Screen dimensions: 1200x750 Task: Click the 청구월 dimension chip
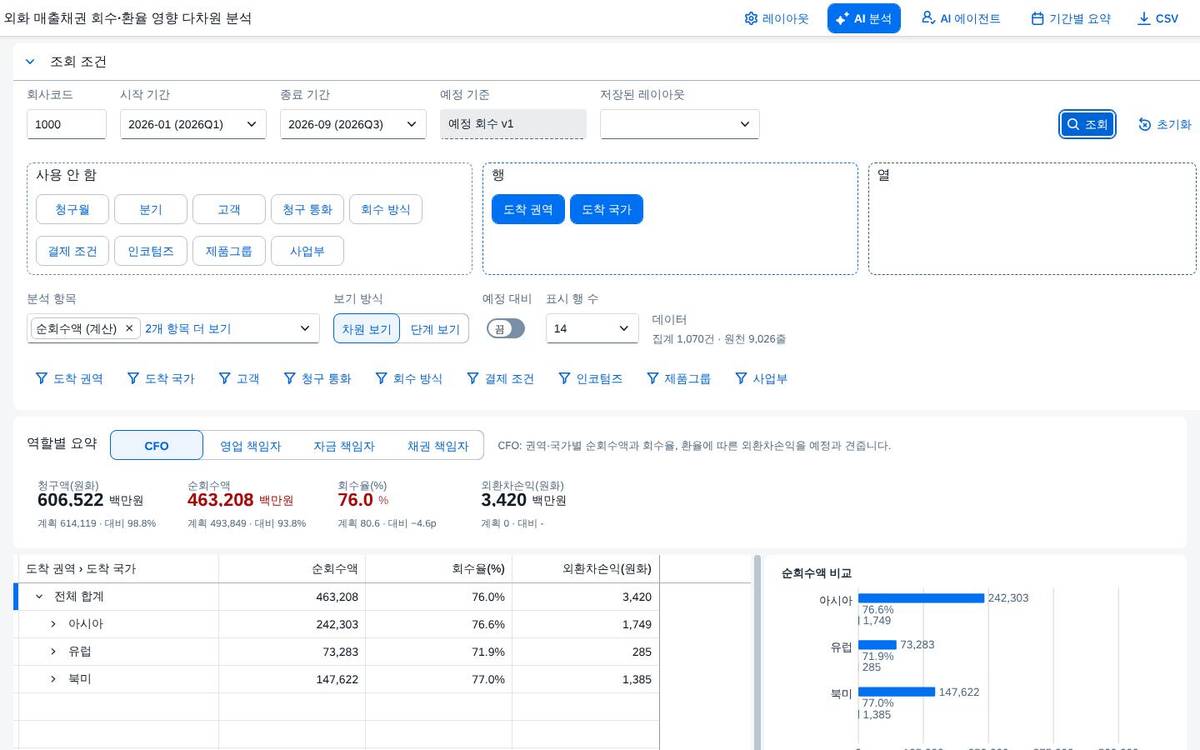[72, 209]
